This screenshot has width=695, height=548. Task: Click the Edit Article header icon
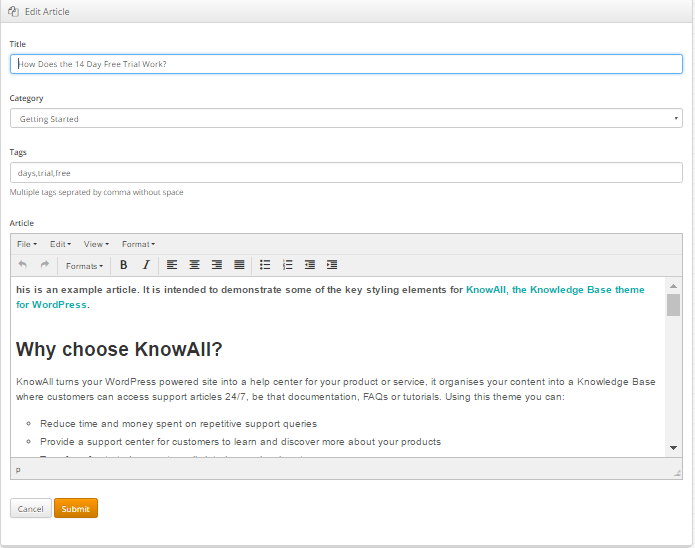13,12
